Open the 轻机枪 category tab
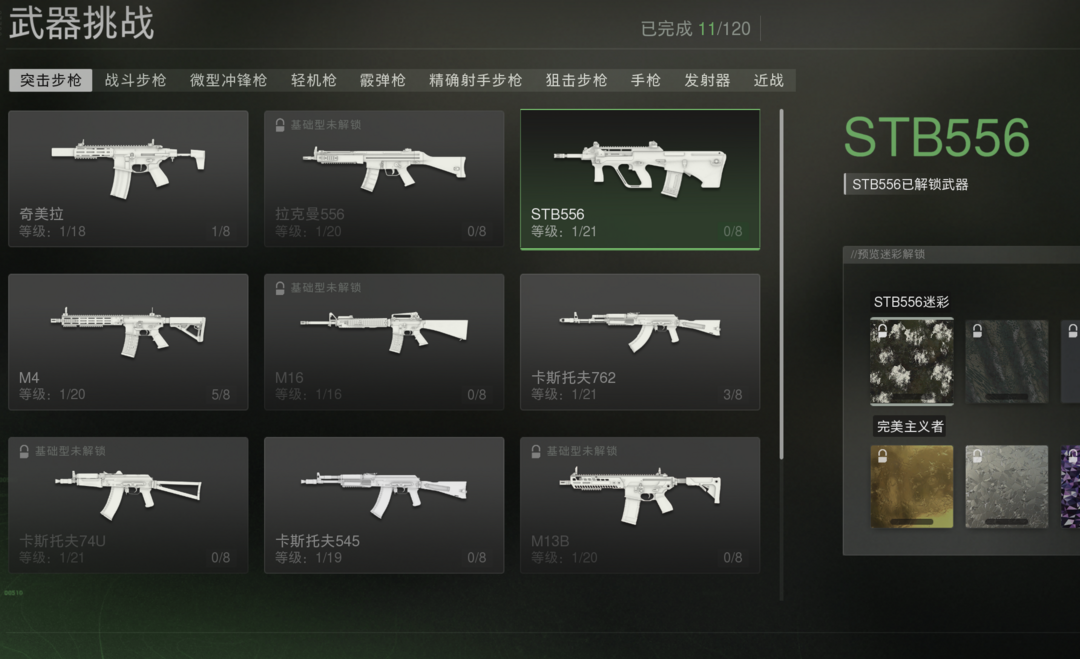Viewport: 1080px width, 659px height. [313, 81]
